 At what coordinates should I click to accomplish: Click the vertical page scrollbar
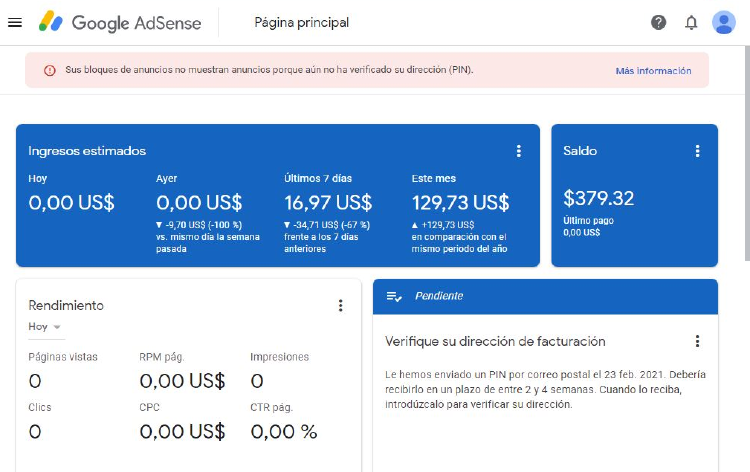click(x=747, y=153)
